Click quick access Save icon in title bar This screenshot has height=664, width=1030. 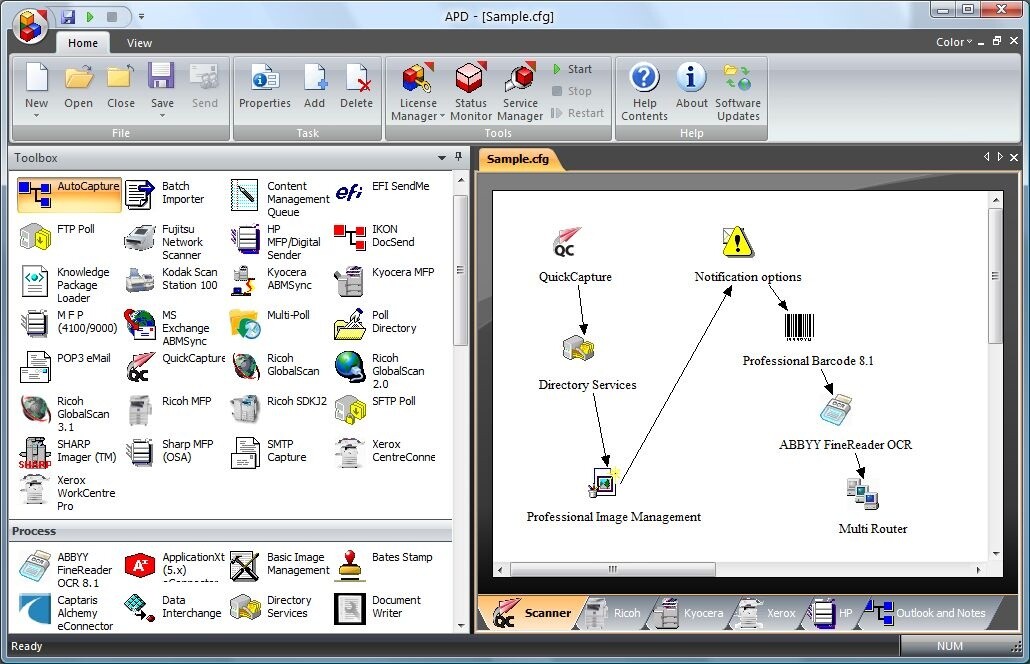pyautogui.click(x=68, y=16)
